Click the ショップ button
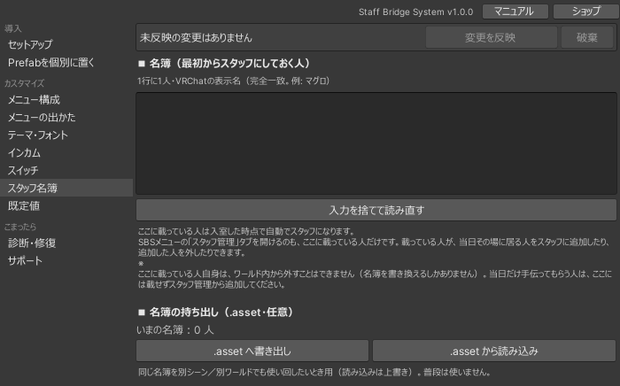The image size is (620, 386). click(586, 11)
